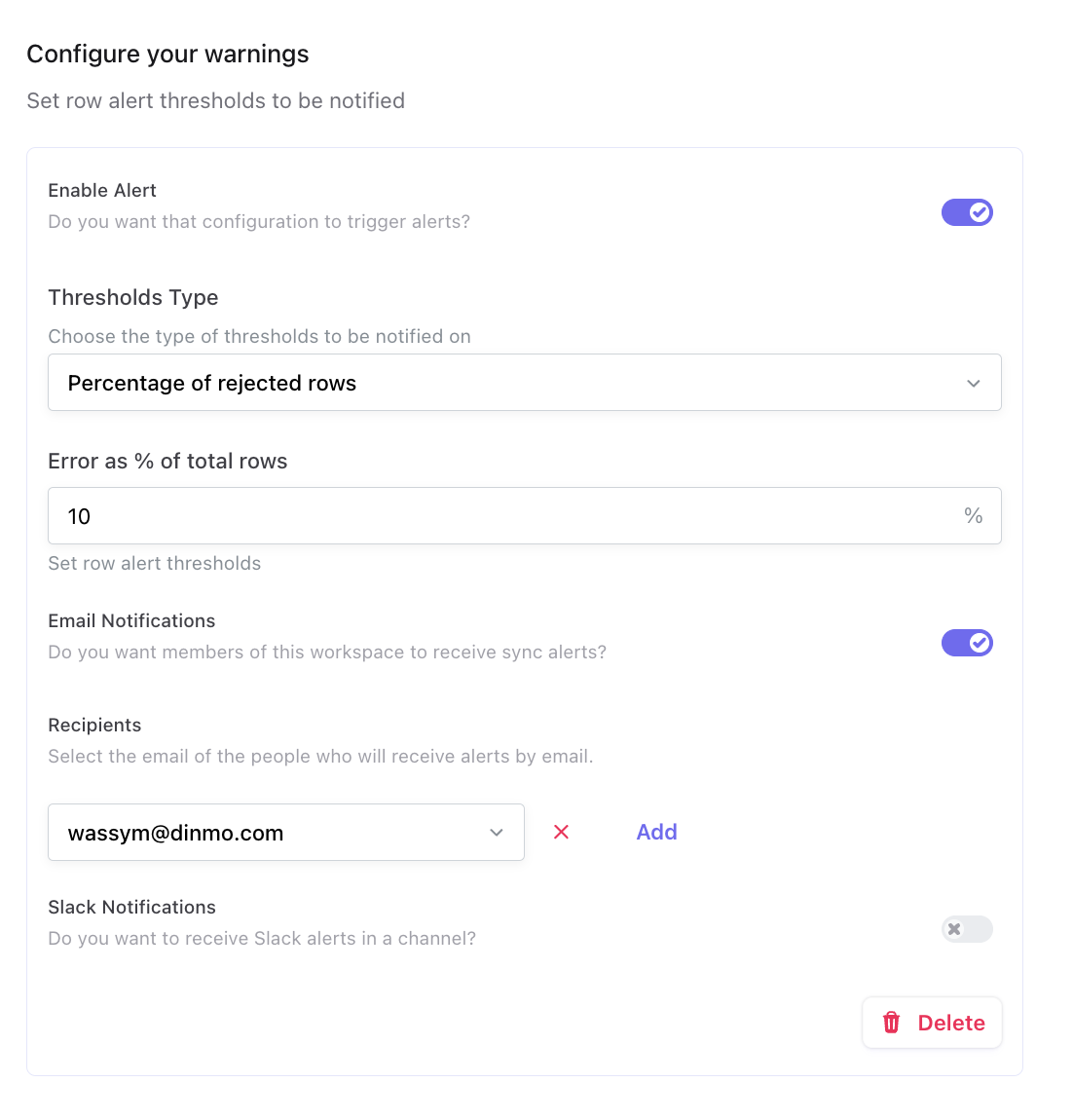Click the Thresholds Type label
This screenshot has width=1073, height=1120.
point(133,298)
